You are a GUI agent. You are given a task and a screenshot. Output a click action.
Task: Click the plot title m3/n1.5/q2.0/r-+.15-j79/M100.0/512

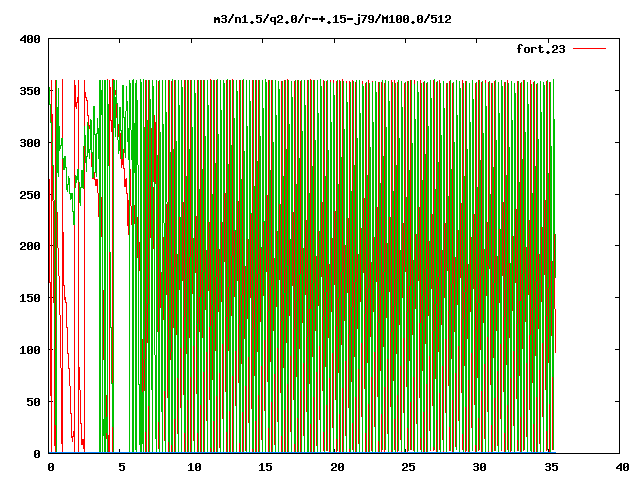tap(333, 20)
